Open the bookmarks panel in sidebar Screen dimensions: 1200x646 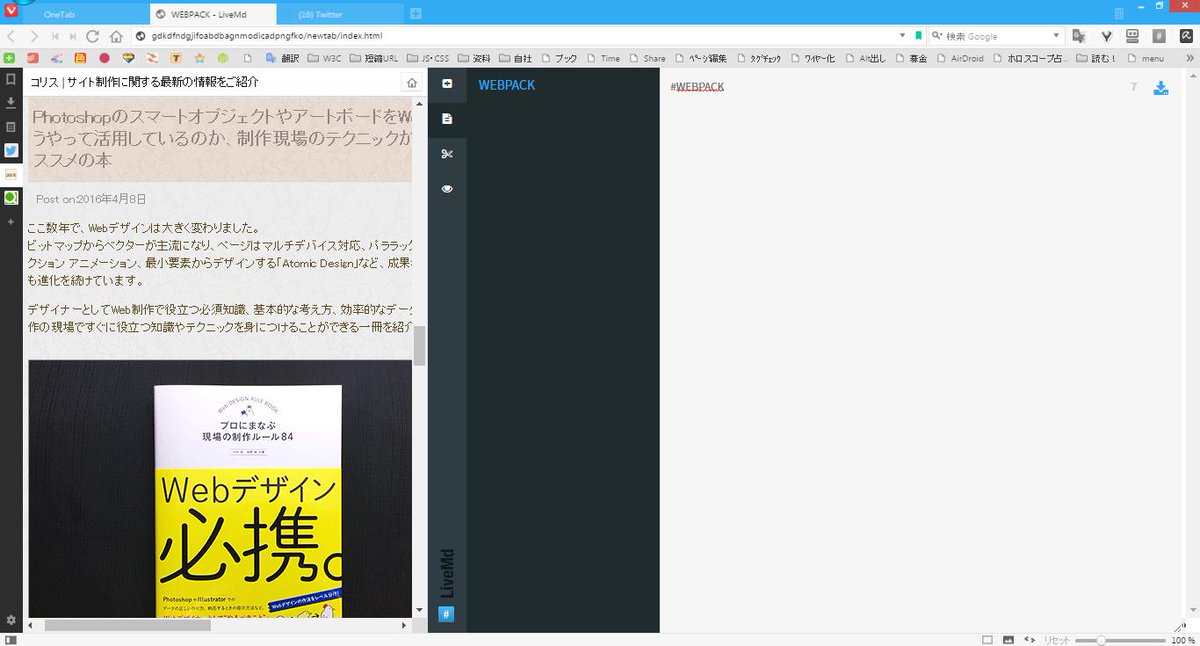11,78
